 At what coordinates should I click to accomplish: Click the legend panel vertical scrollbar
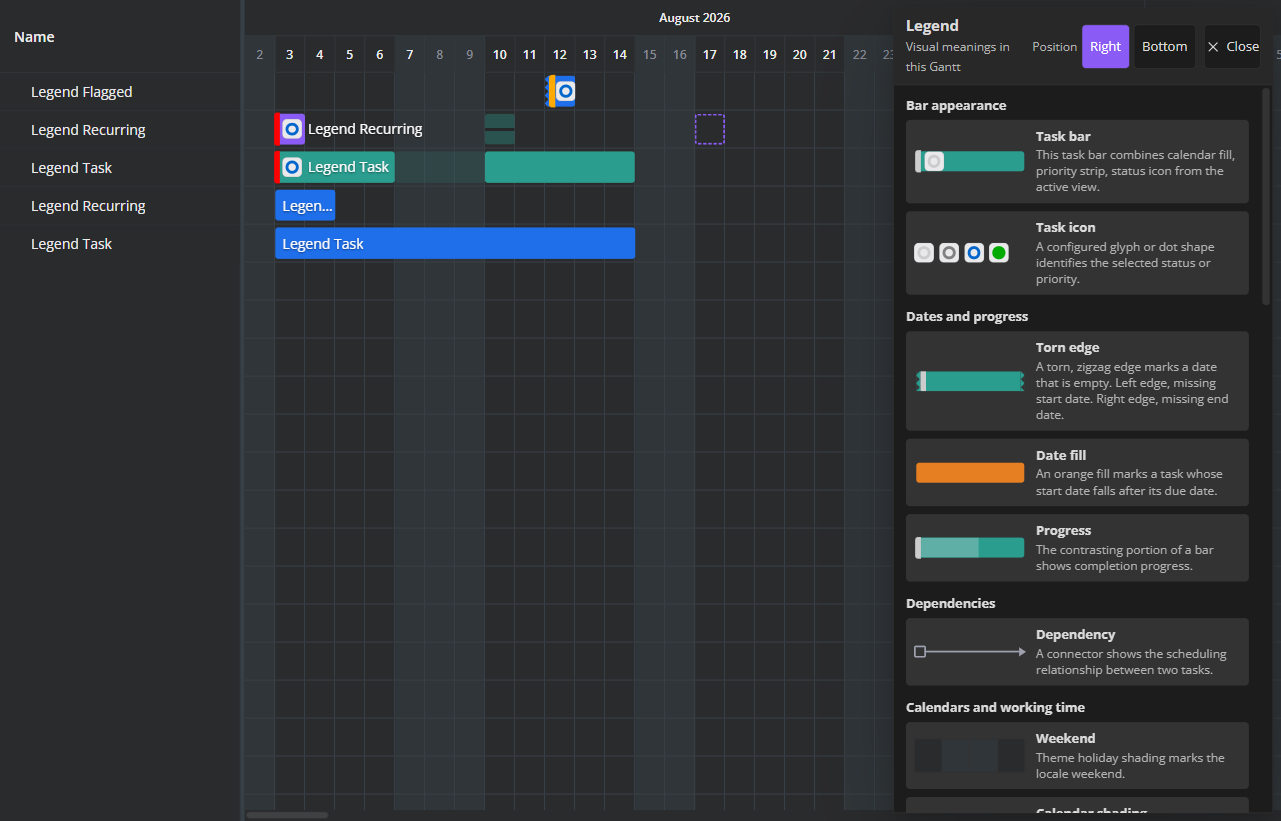coord(1266,195)
